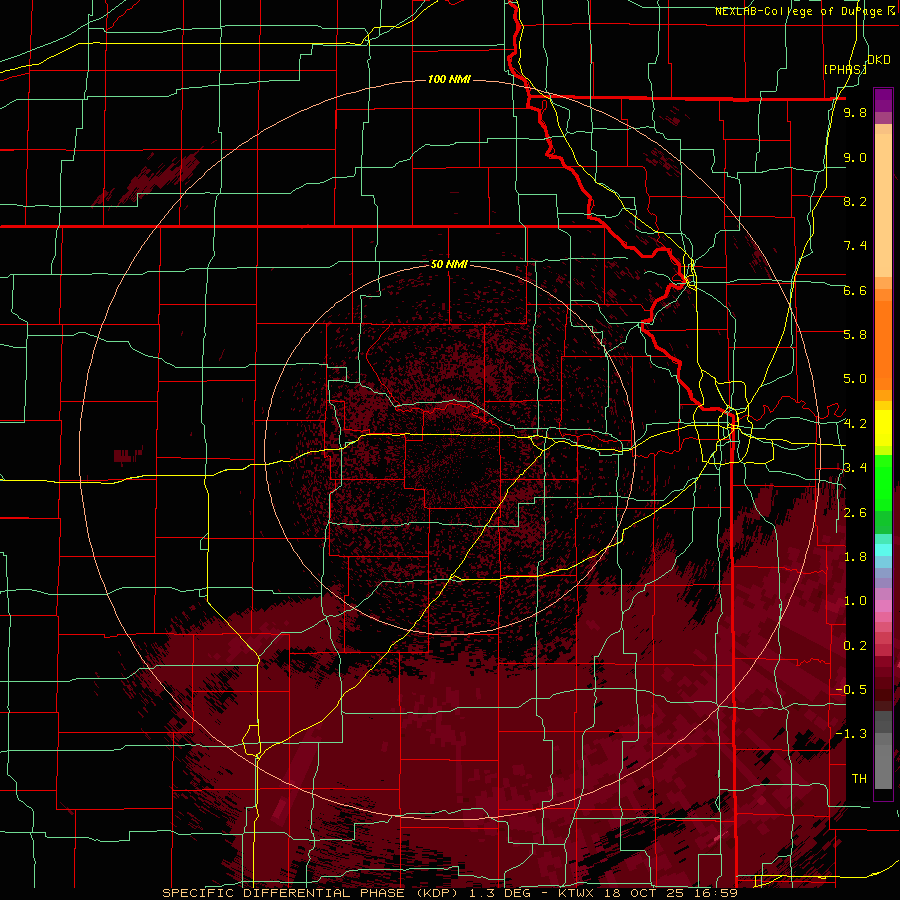Click the "NEXLAB-College of DuPage" header text

point(800,11)
